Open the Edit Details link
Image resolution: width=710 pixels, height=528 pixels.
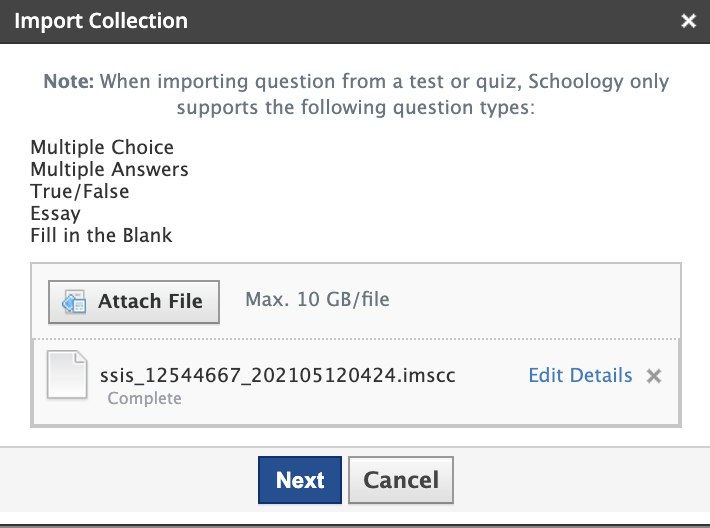tap(580, 376)
